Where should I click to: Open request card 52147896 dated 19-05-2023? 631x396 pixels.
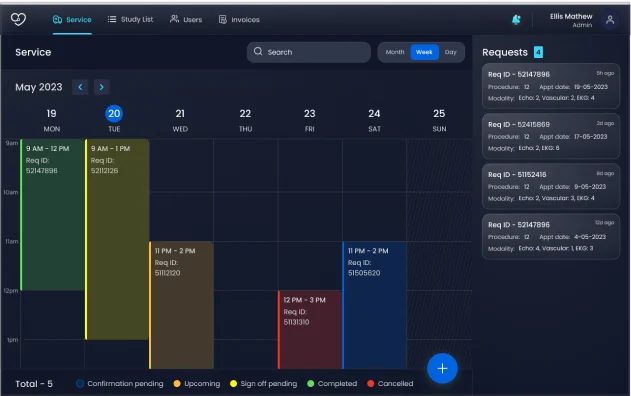point(551,86)
